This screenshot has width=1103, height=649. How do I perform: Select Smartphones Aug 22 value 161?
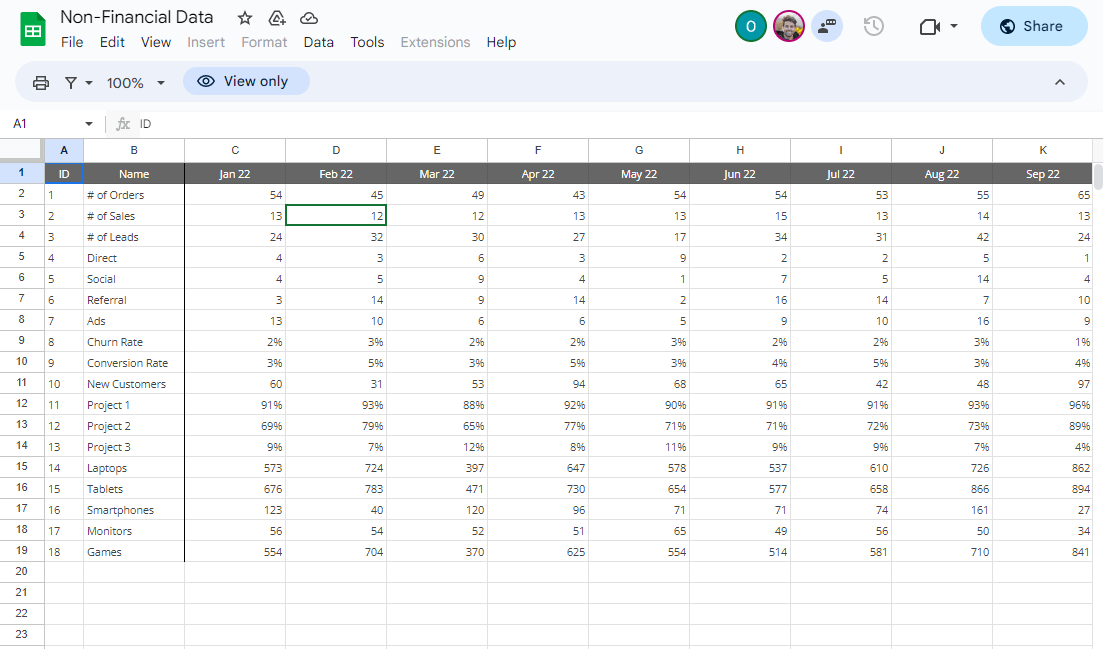(x=942, y=510)
